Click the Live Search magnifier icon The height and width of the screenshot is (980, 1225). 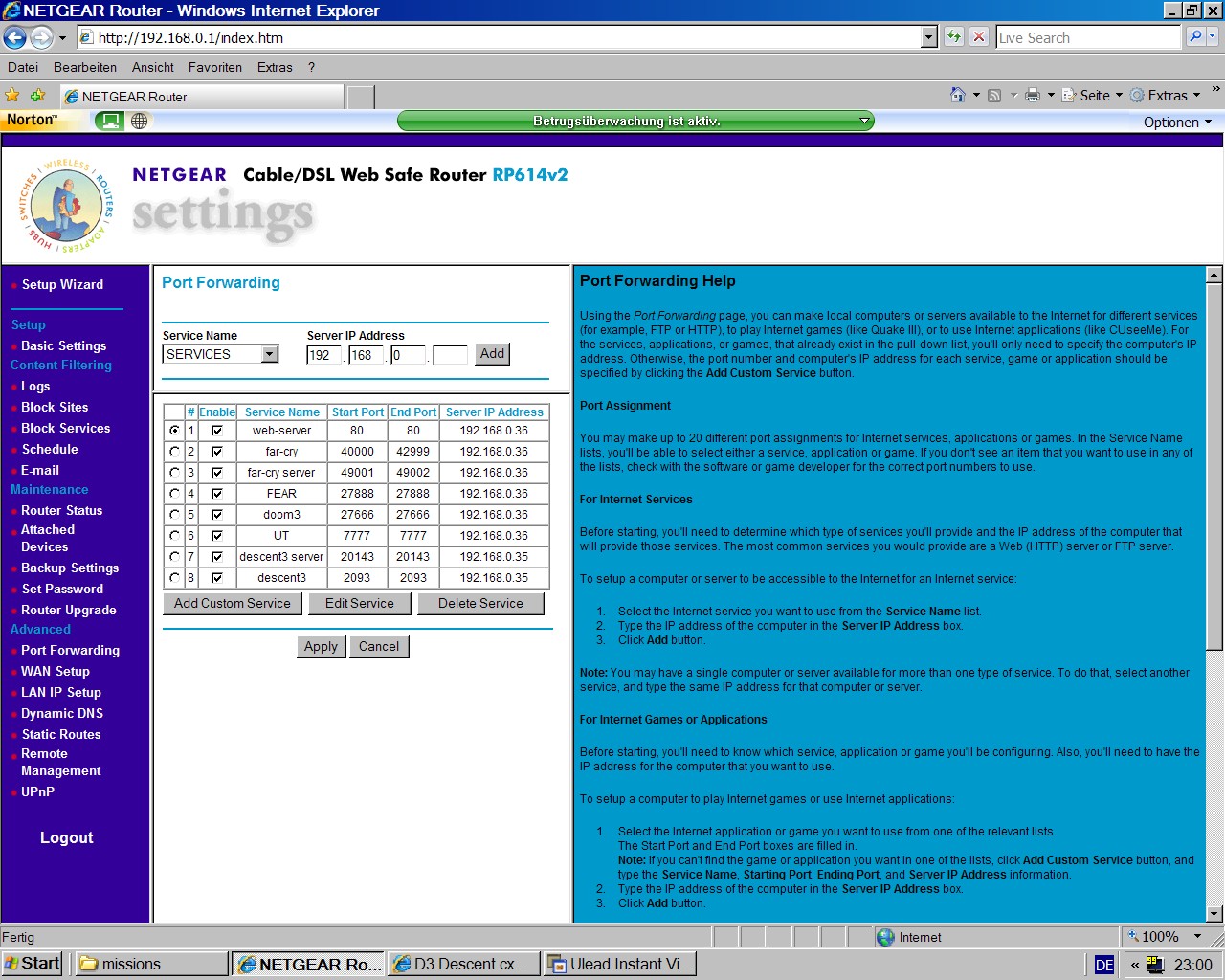[1195, 37]
